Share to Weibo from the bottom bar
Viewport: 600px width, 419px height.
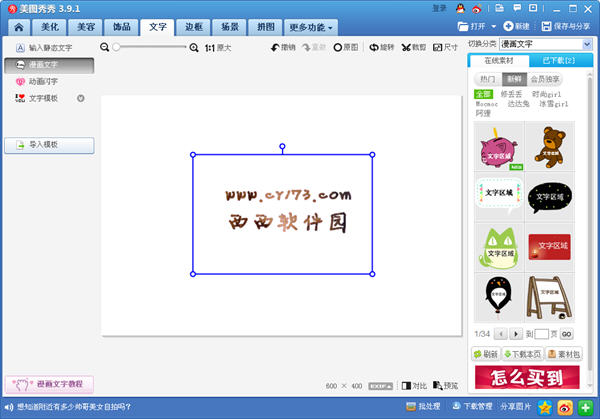point(565,408)
